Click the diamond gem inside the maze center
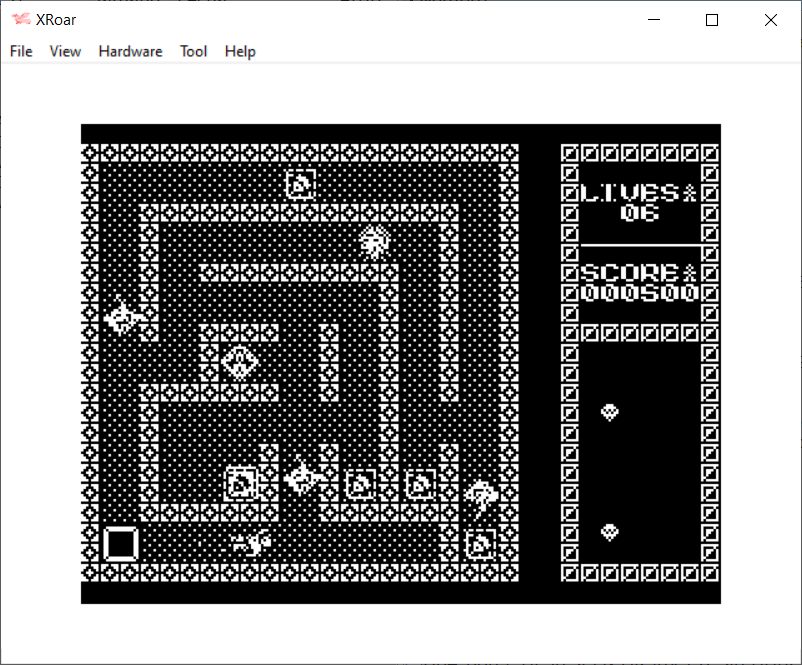Viewport: 802px width, 665px height. pos(239,362)
